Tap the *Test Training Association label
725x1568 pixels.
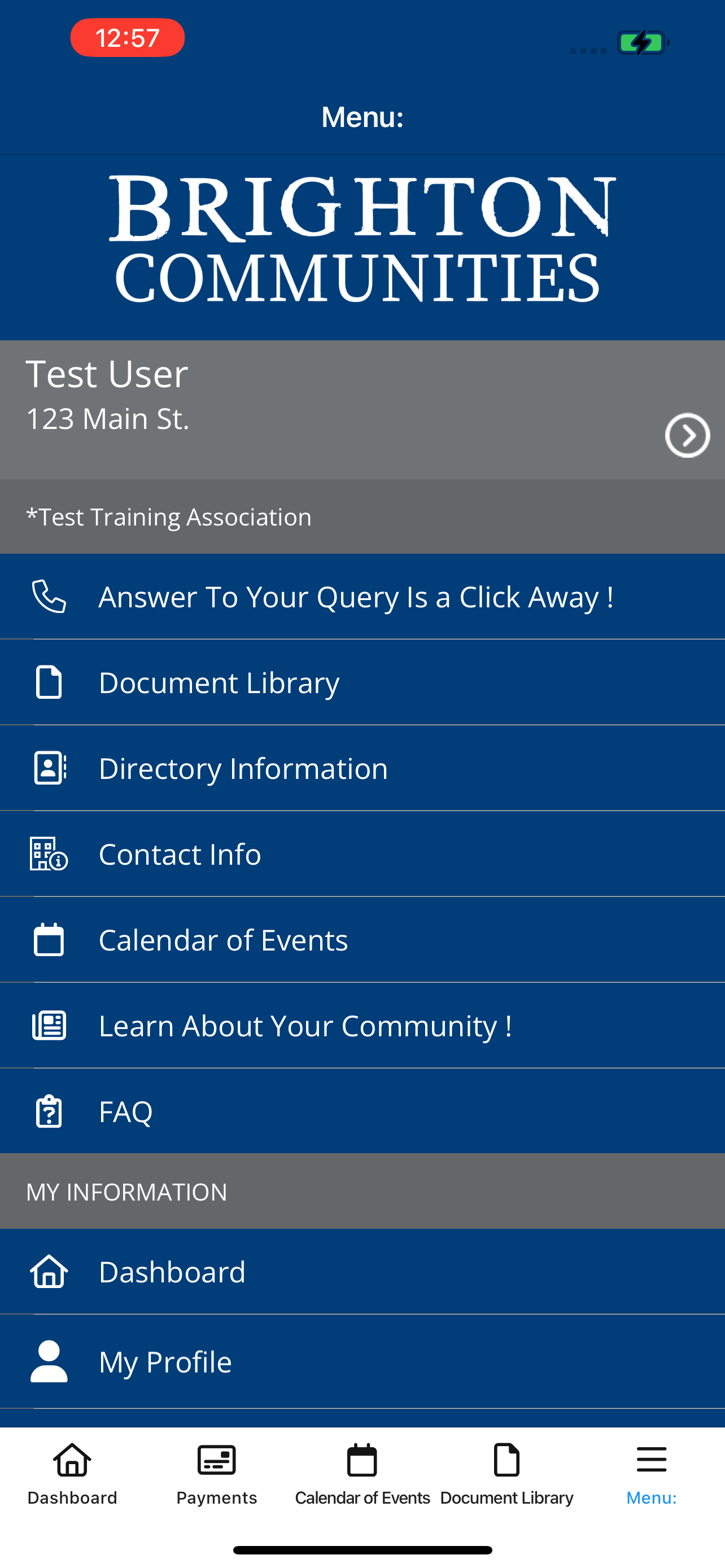click(x=169, y=517)
